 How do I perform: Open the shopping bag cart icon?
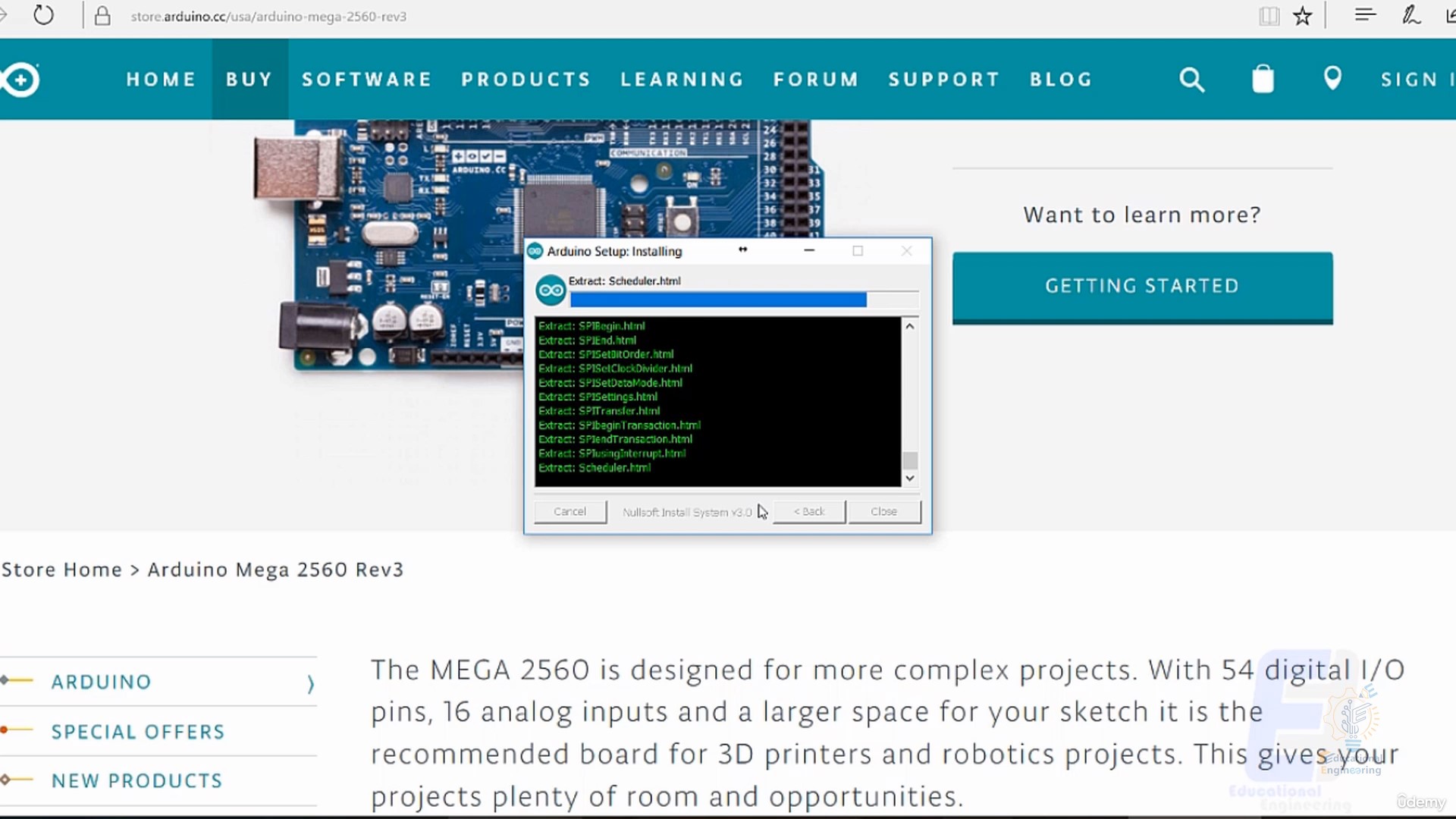click(1263, 79)
